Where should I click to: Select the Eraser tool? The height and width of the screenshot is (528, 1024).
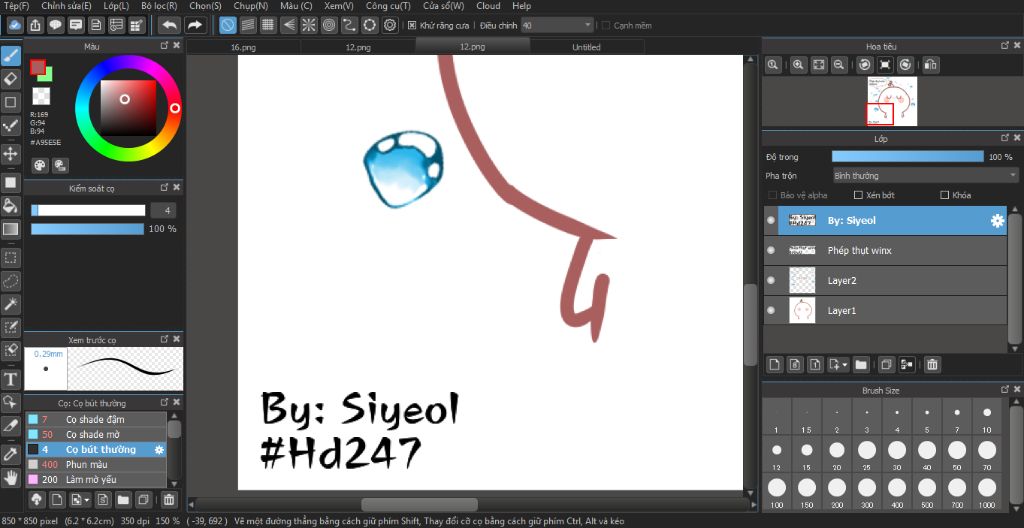click(x=10, y=79)
